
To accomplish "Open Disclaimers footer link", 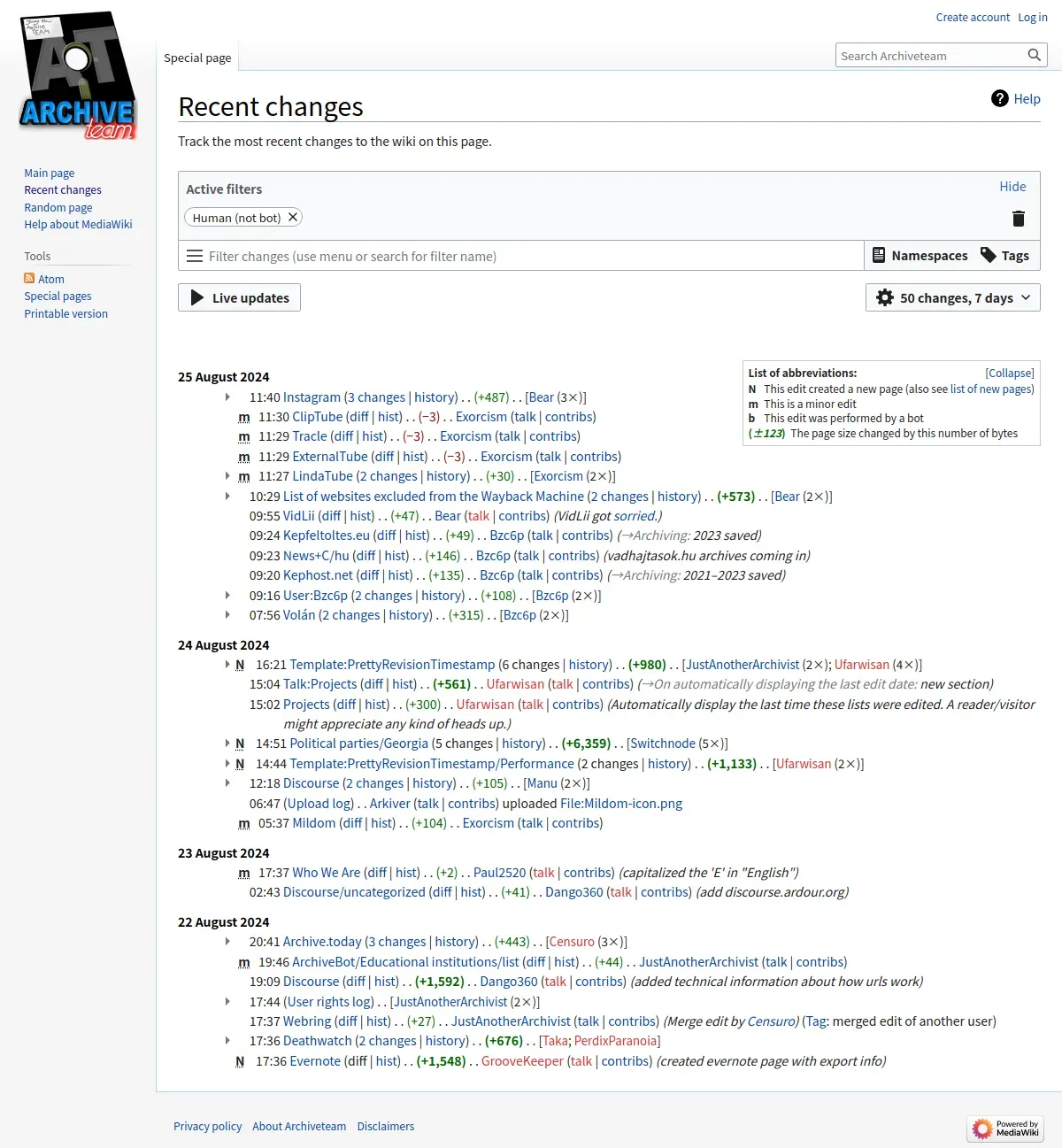I will [x=386, y=1127].
